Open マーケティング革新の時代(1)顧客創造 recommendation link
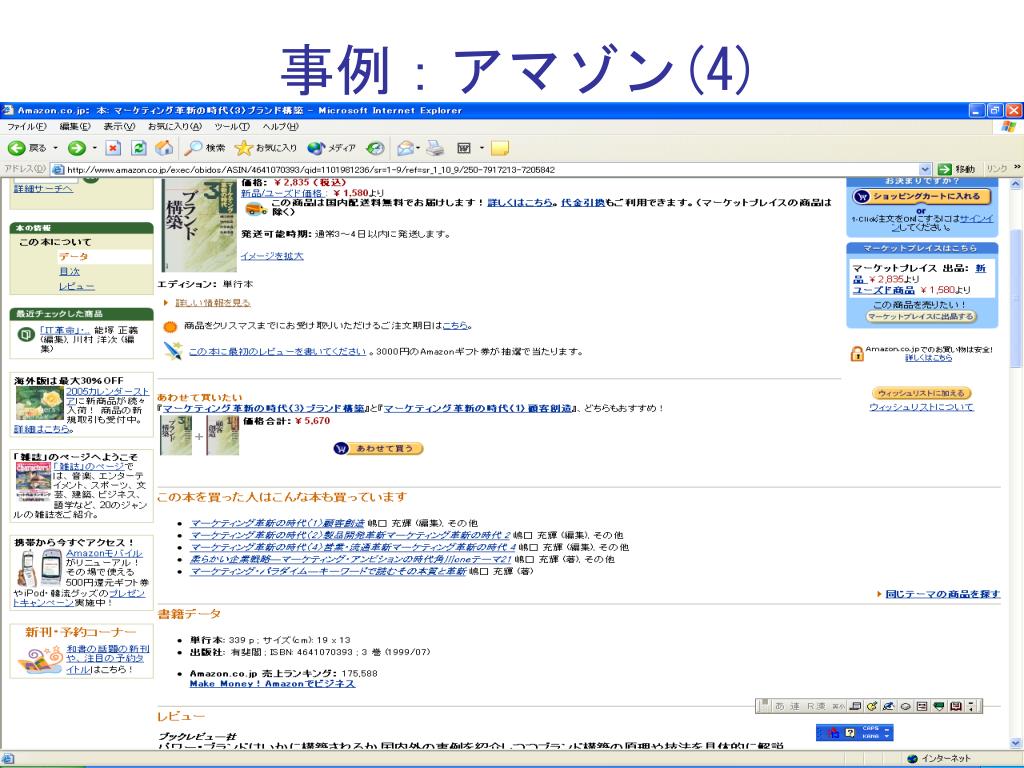This screenshot has width=1024, height=768. tap(277, 523)
